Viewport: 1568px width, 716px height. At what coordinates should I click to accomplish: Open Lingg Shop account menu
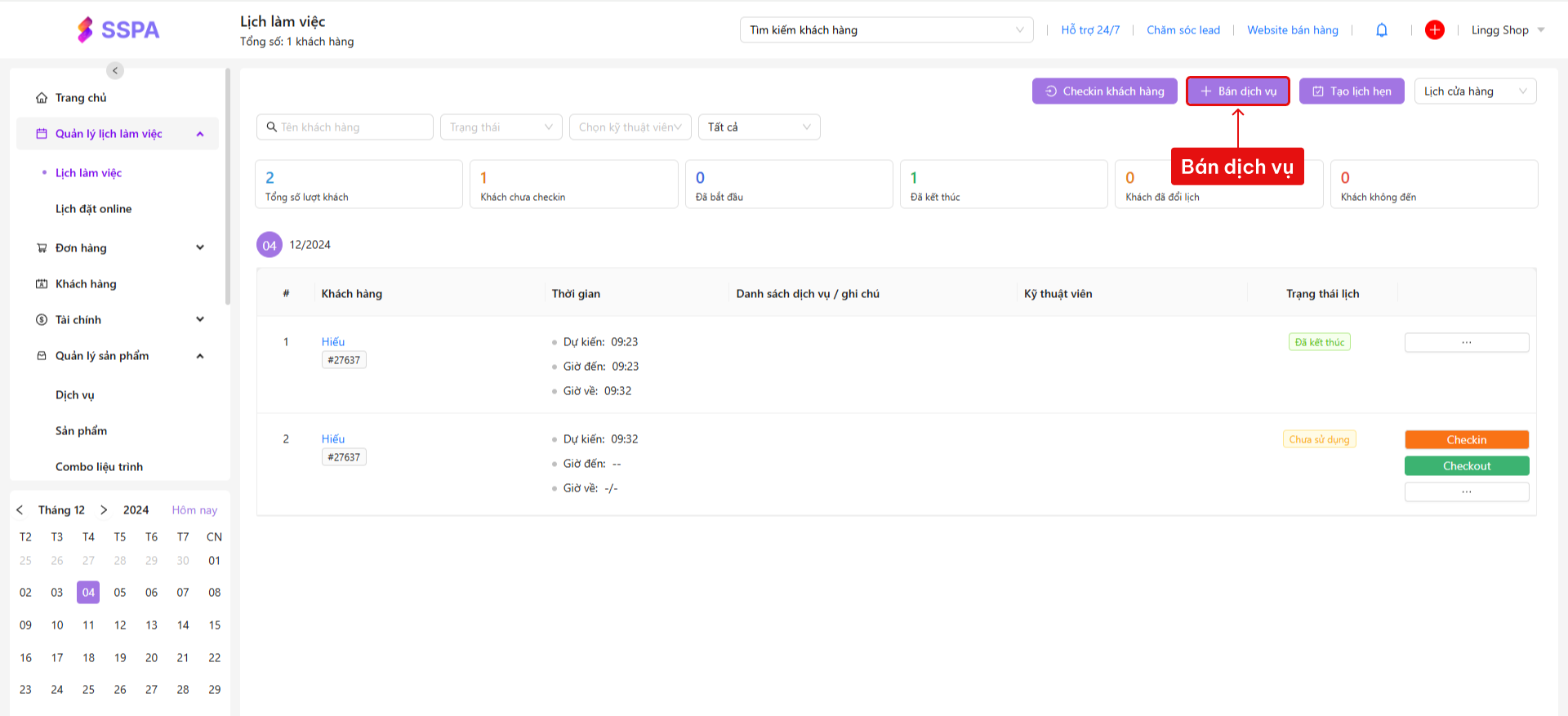click(x=1508, y=30)
